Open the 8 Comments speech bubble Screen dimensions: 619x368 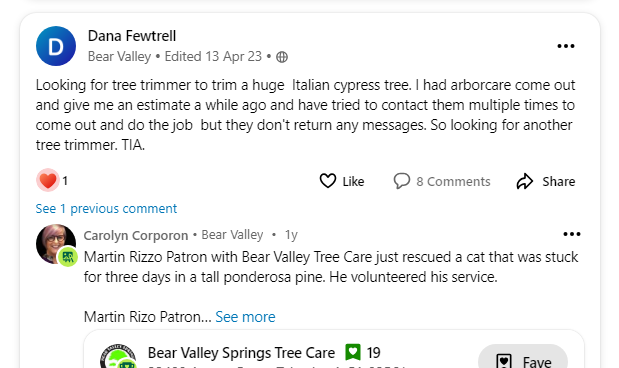pyautogui.click(x=401, y=181)
